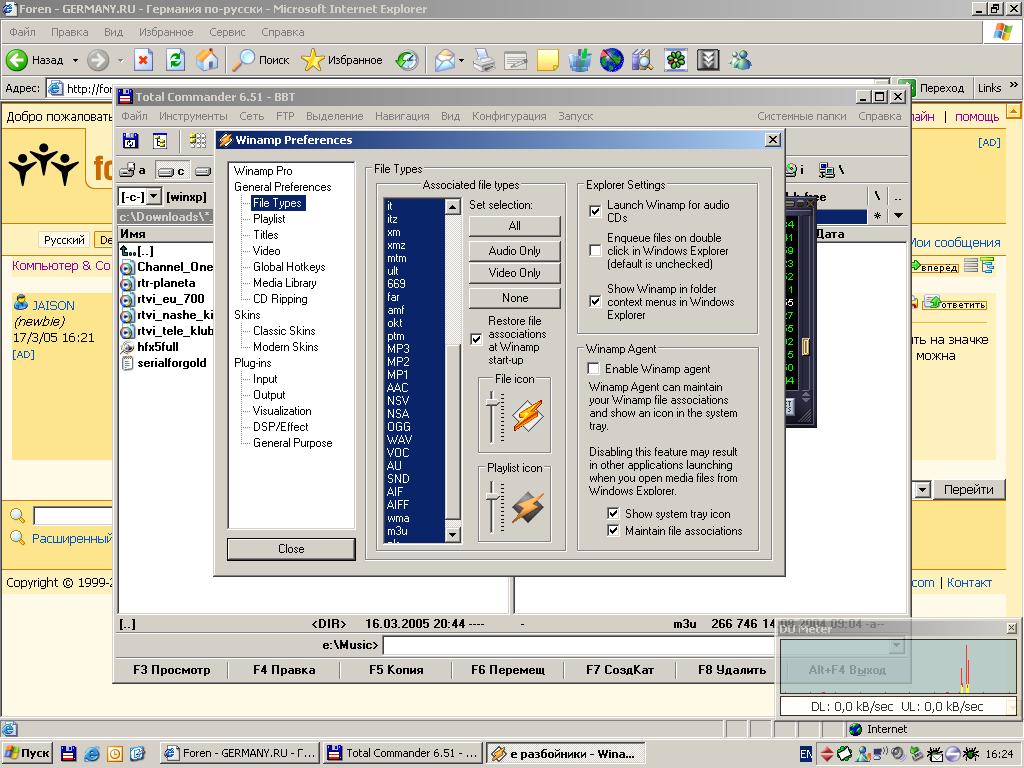The height and width of the screenshot is (768, 1024).
Task: Open Конфигурация menu in Total Commander
Action: click(509, 116)
